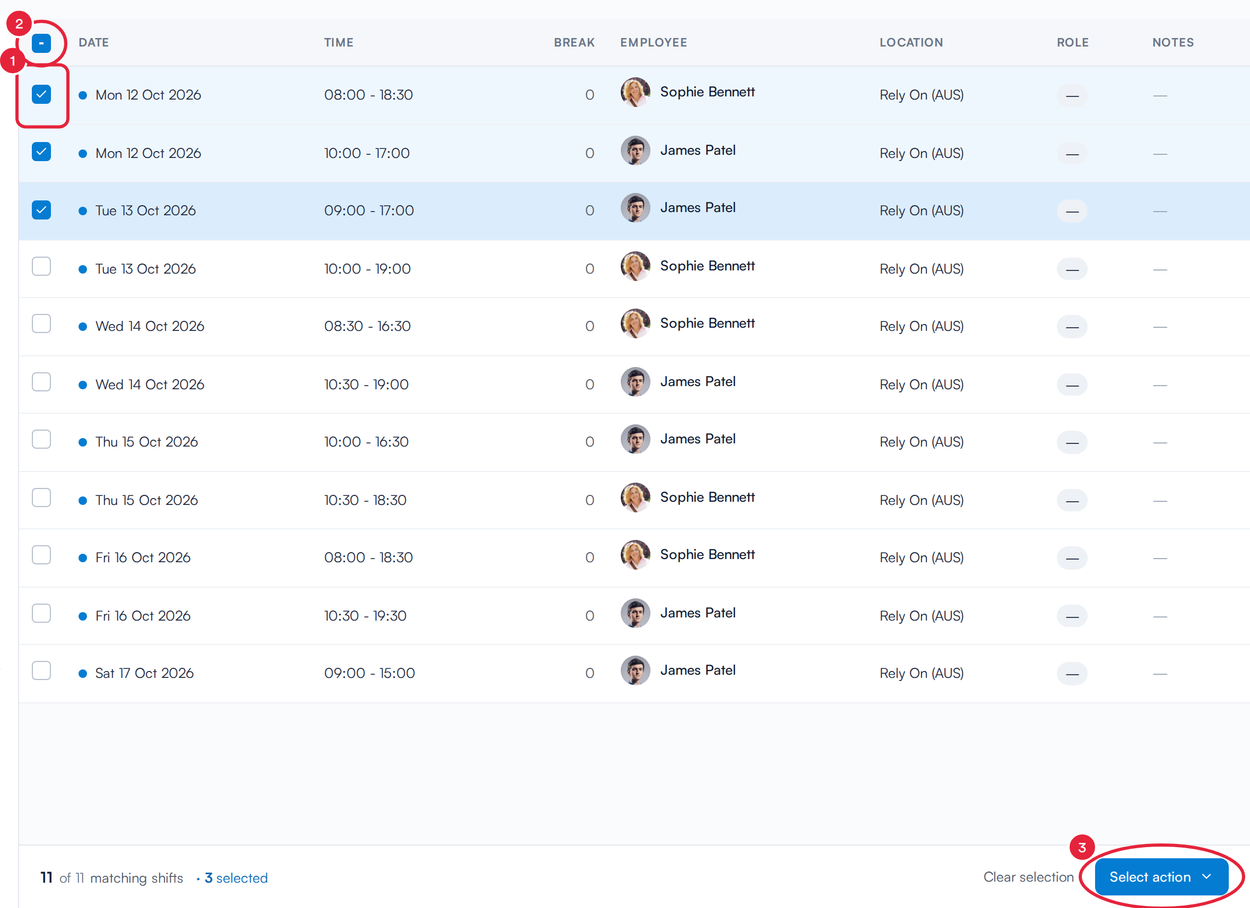Screen dimensions: 1250x908
Task: Uncheck James Patel Mon 12 Oct 10:00 shift
Action: coord(41,152)
